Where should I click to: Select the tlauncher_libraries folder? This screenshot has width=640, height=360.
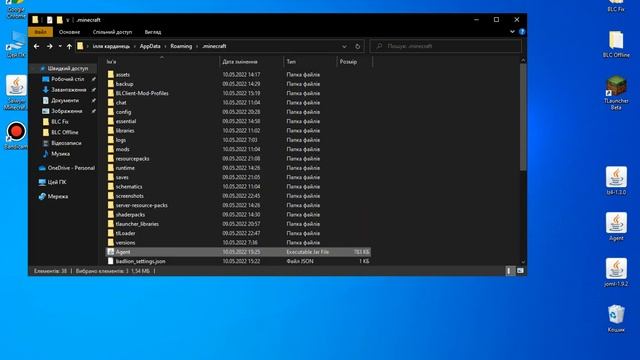pos(137,224)
